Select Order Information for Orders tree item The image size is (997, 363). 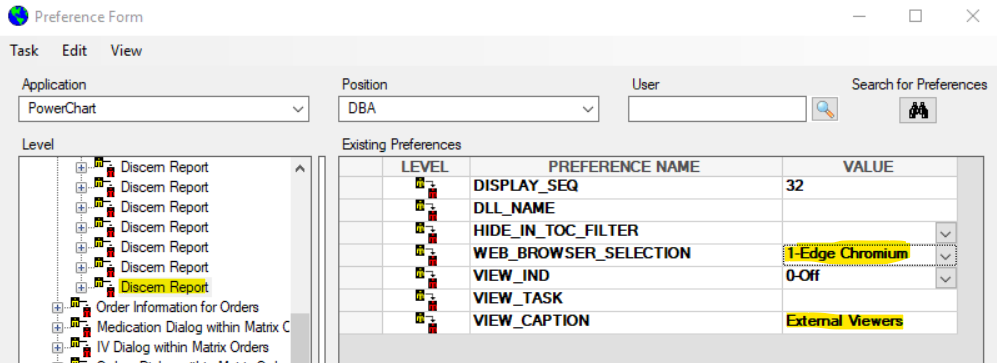pyautogui.click(x=177, y=308)
